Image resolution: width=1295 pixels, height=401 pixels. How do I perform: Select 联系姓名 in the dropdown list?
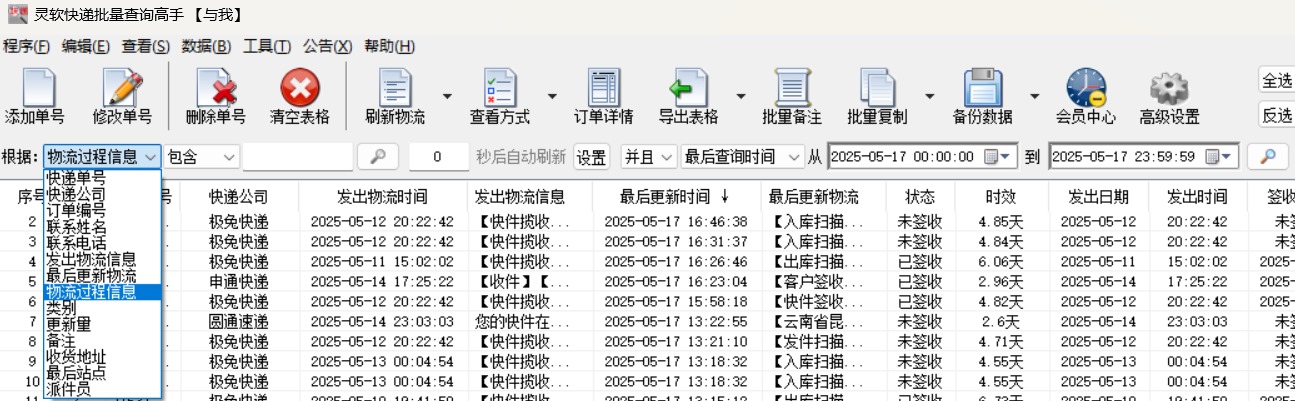point(102,226)
